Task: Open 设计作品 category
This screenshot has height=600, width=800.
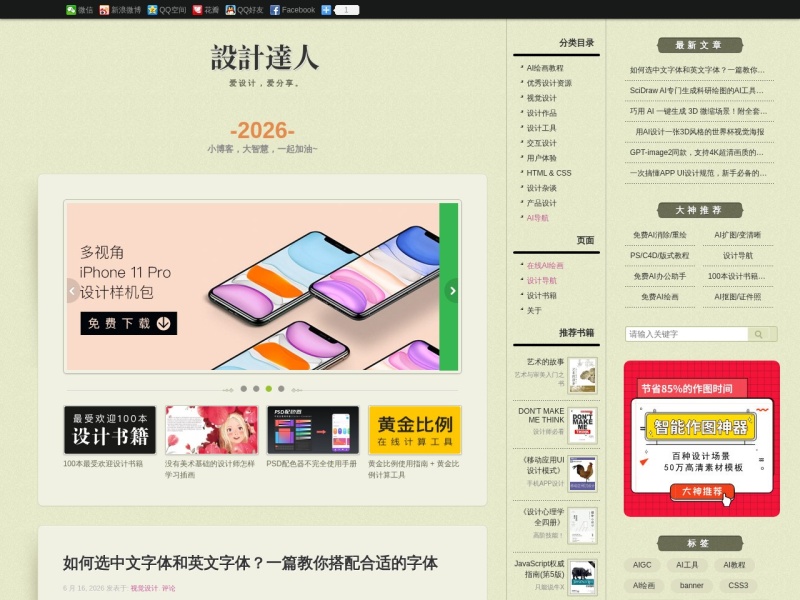Action: [x=541, y=113]
